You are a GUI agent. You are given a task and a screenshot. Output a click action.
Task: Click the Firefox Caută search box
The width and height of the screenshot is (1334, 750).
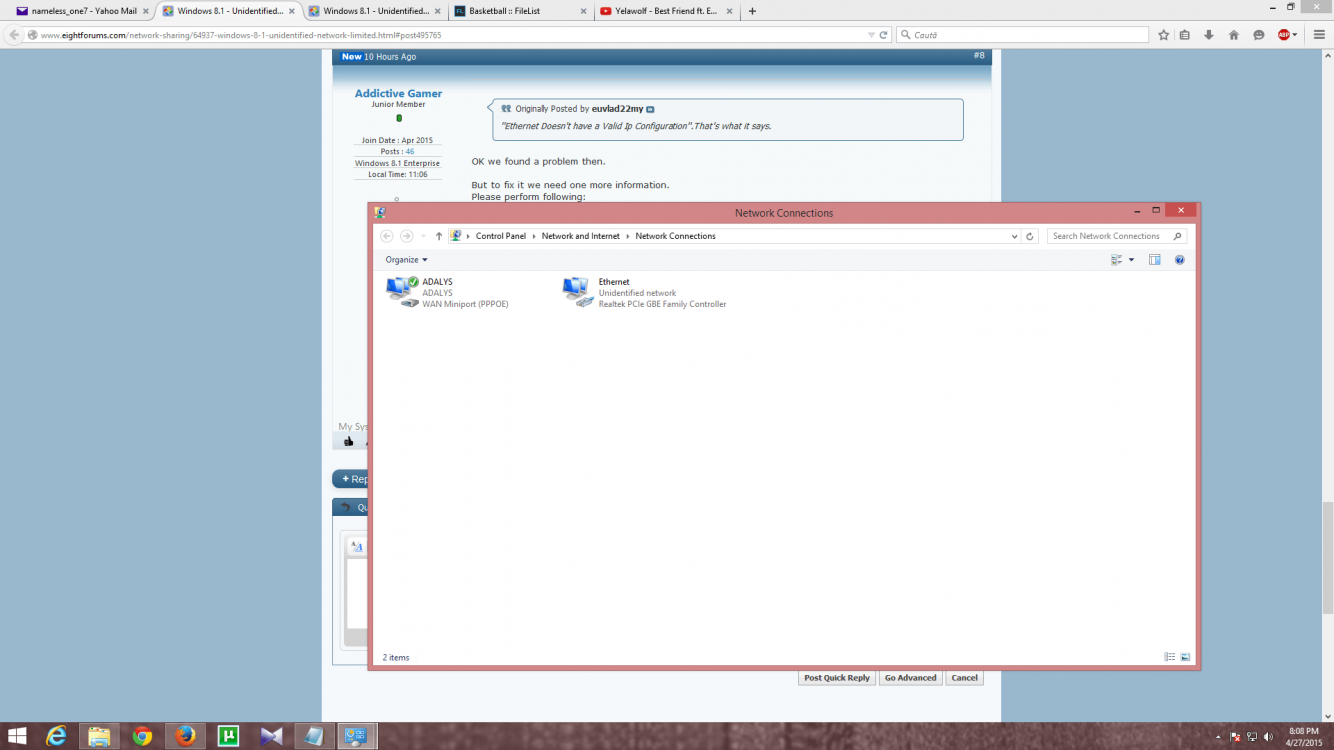coord(1022,35)
